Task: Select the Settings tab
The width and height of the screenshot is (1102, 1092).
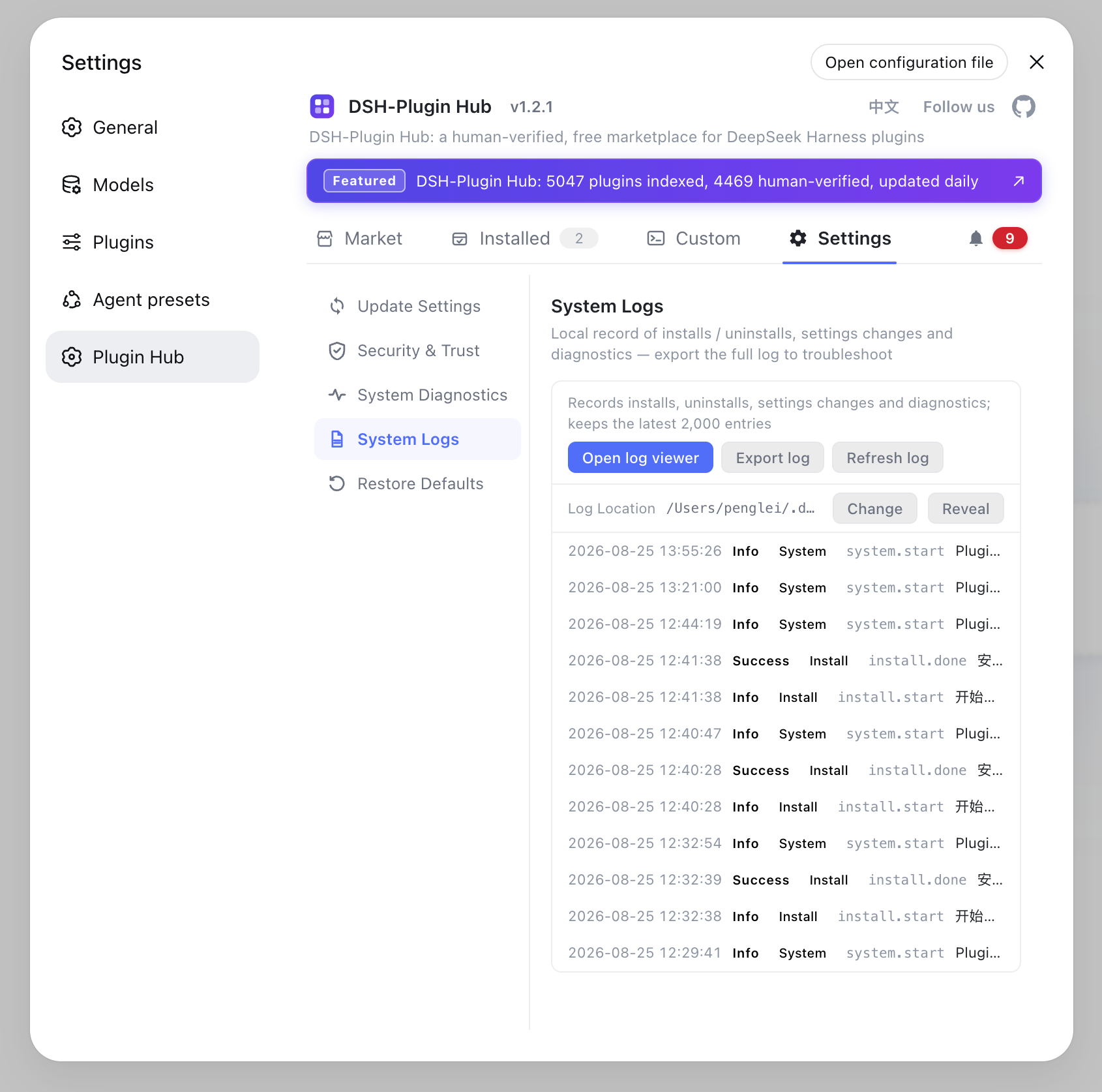Action: coord(840,239)
